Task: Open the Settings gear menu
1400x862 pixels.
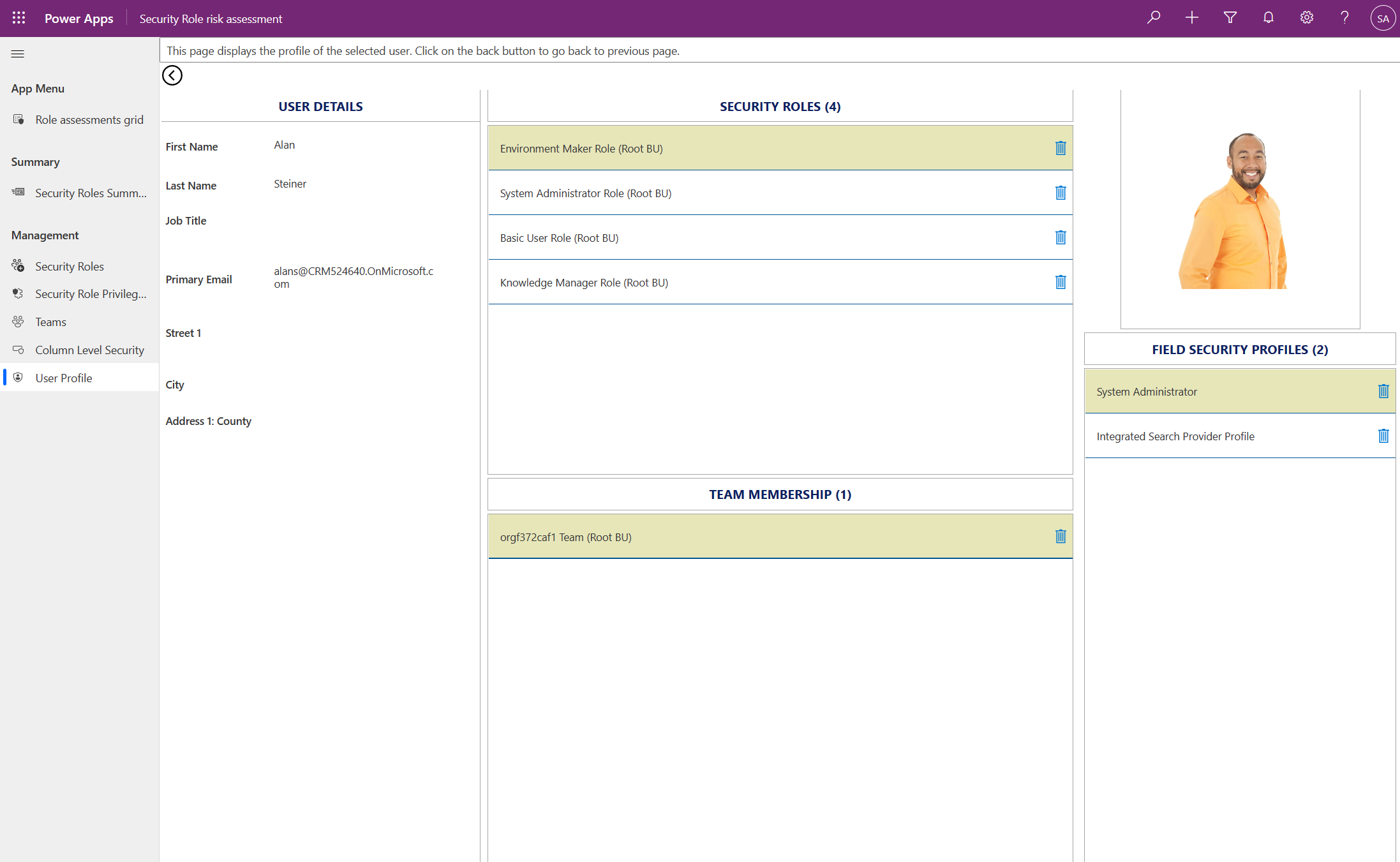Action: (x=1306, y=18)
